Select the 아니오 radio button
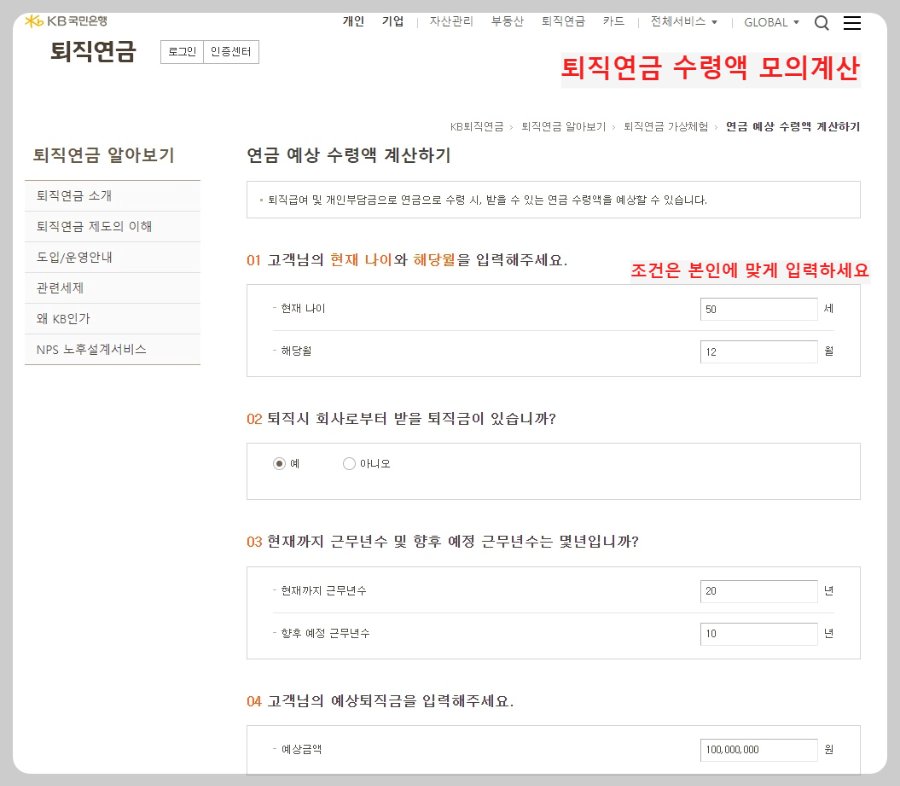 click(350, 463)
